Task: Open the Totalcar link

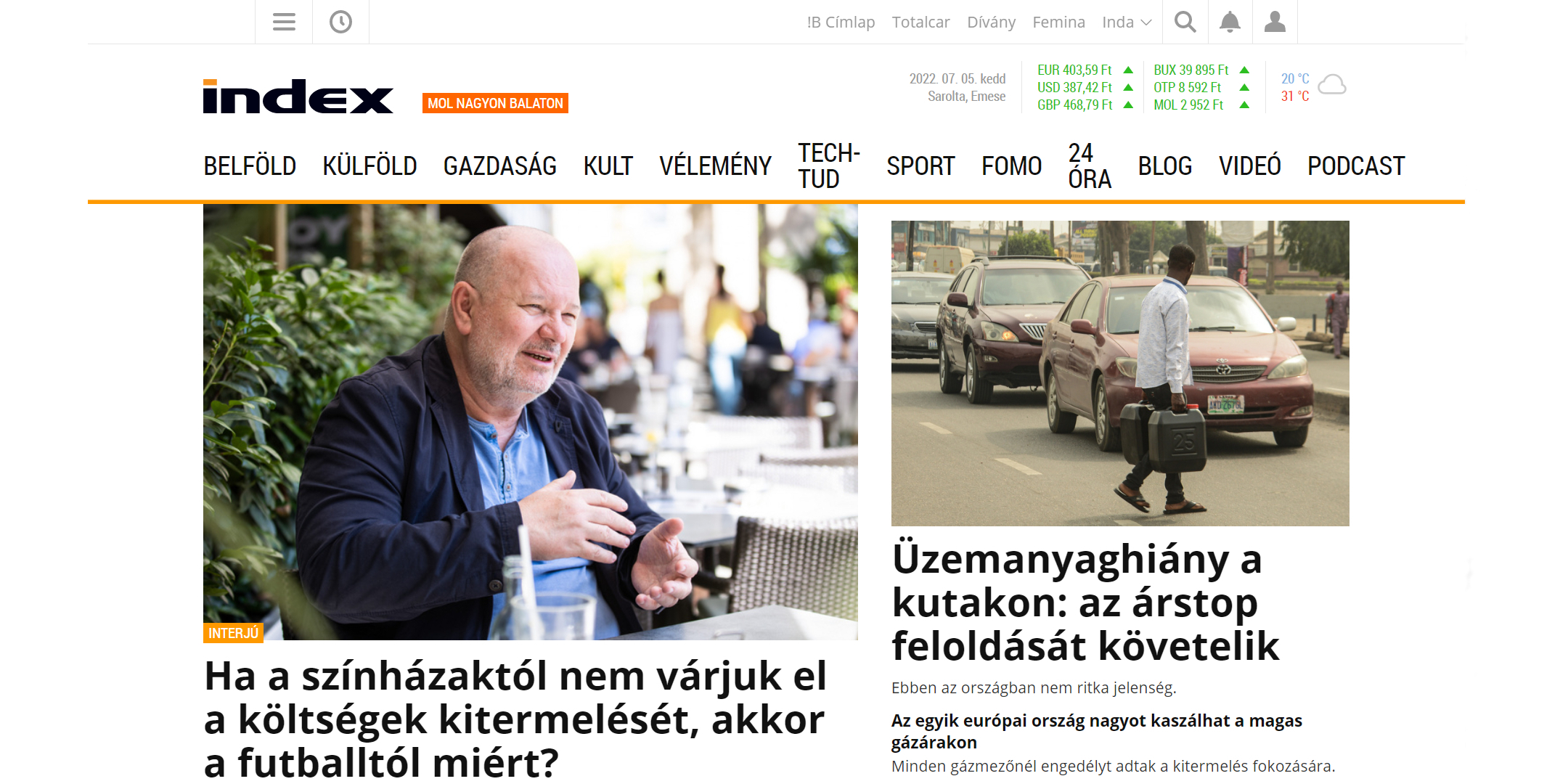Action: click(920, 23)
